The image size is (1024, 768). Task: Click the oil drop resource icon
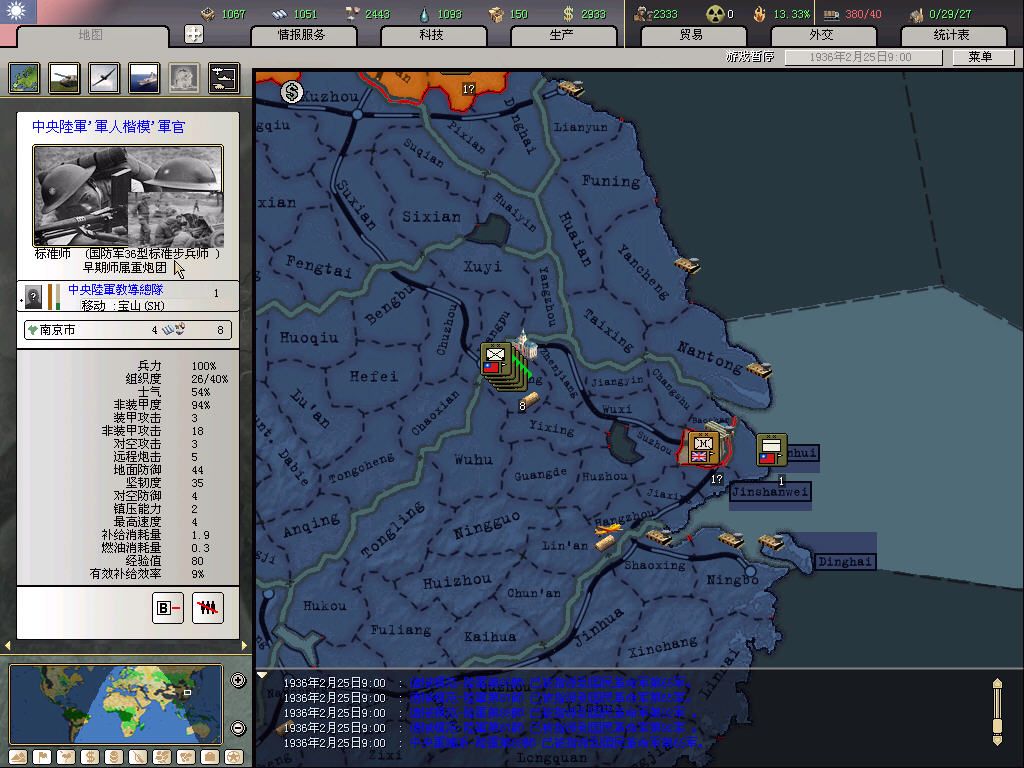[424, 14]
